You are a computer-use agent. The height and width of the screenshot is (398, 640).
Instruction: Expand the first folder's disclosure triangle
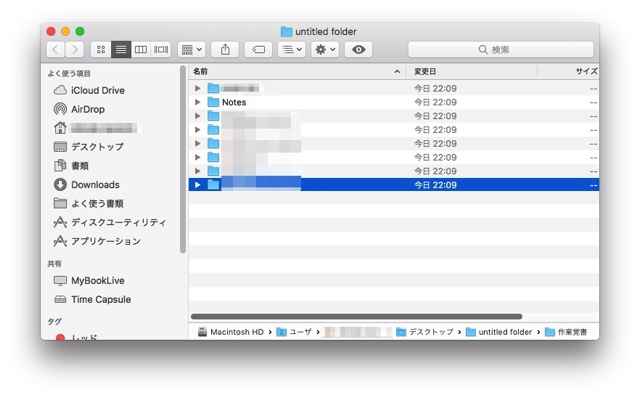198,88
